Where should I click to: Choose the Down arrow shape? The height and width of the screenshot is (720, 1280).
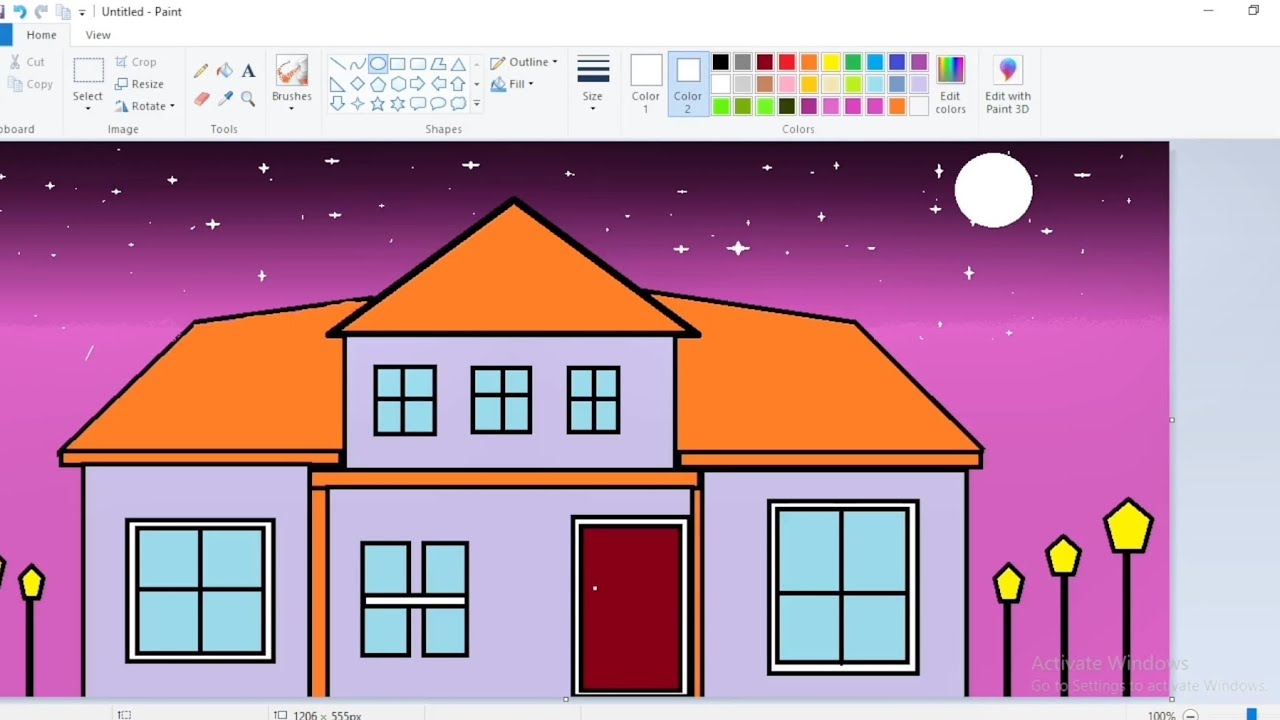(337, 104)
